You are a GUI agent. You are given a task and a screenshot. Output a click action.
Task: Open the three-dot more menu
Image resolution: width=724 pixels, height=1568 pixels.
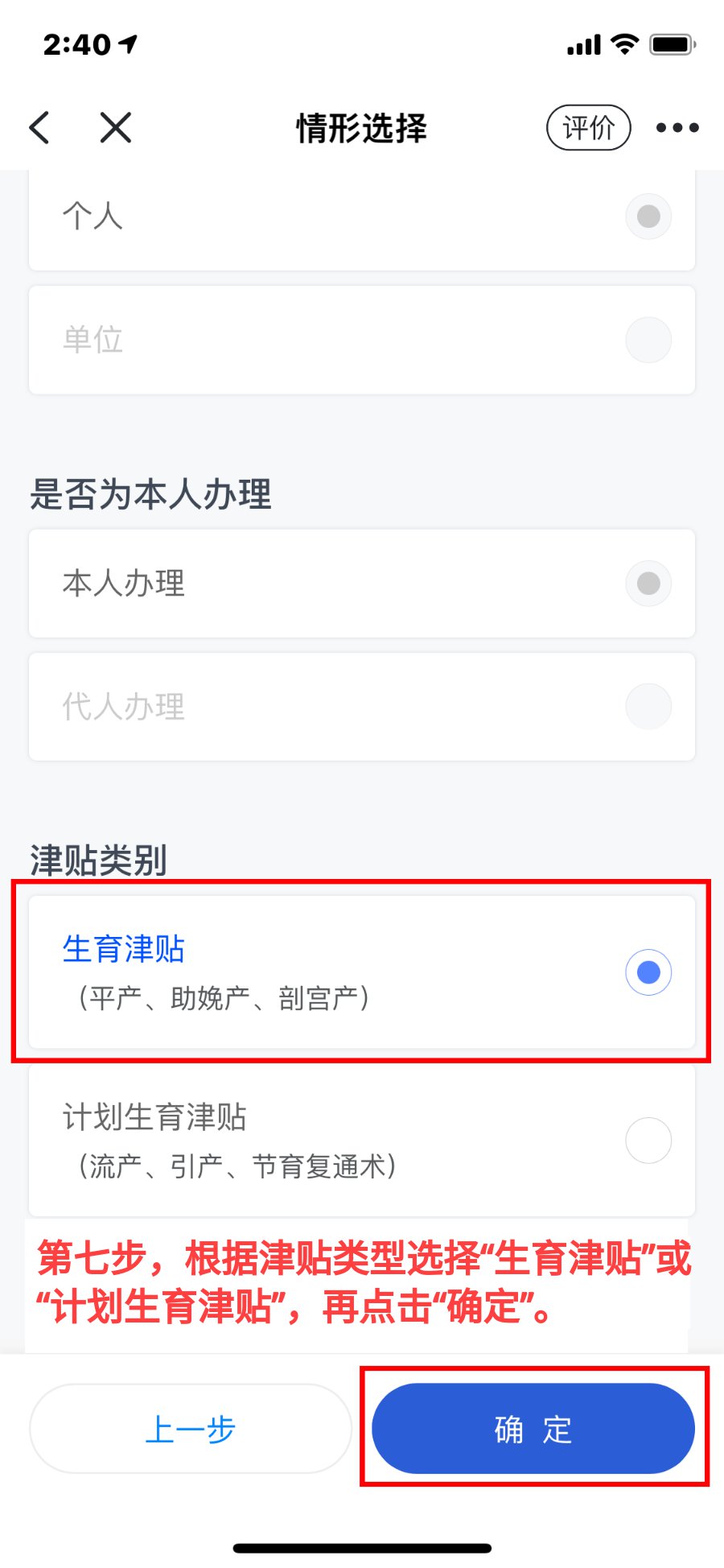pyautogui.click(x=677, y=127)
